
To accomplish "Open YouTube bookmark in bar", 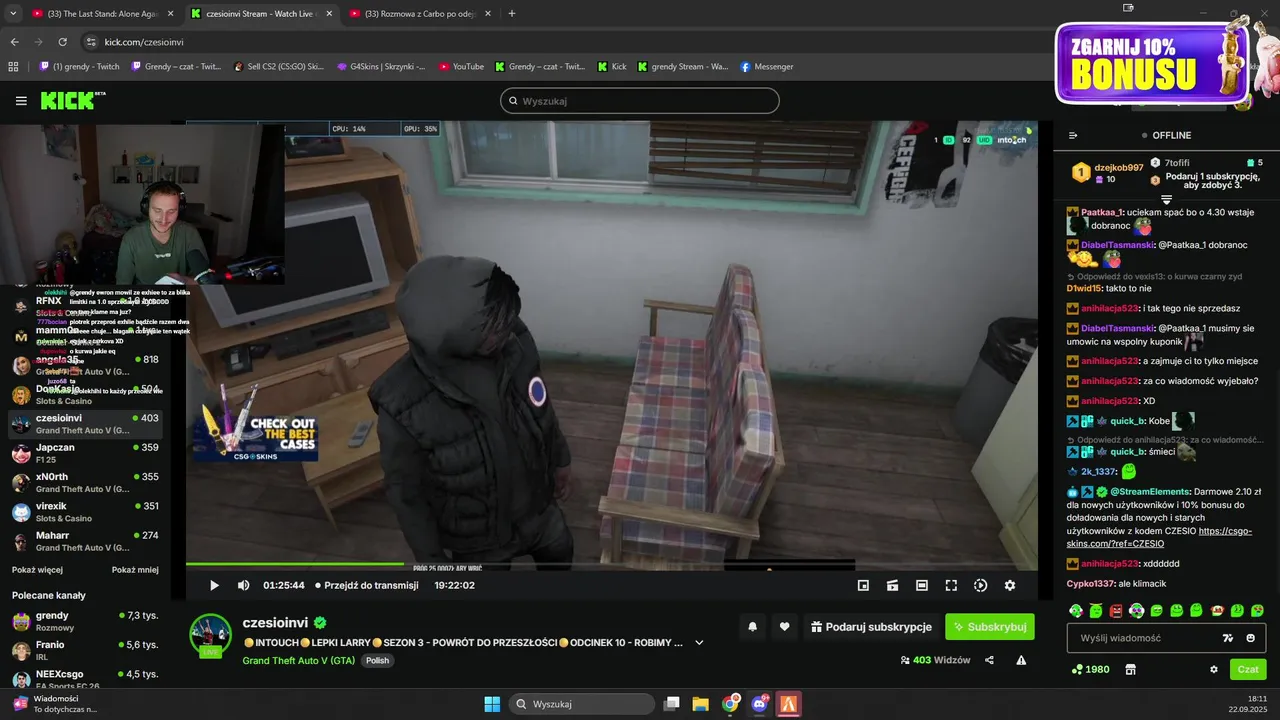I will coord(461,67).
